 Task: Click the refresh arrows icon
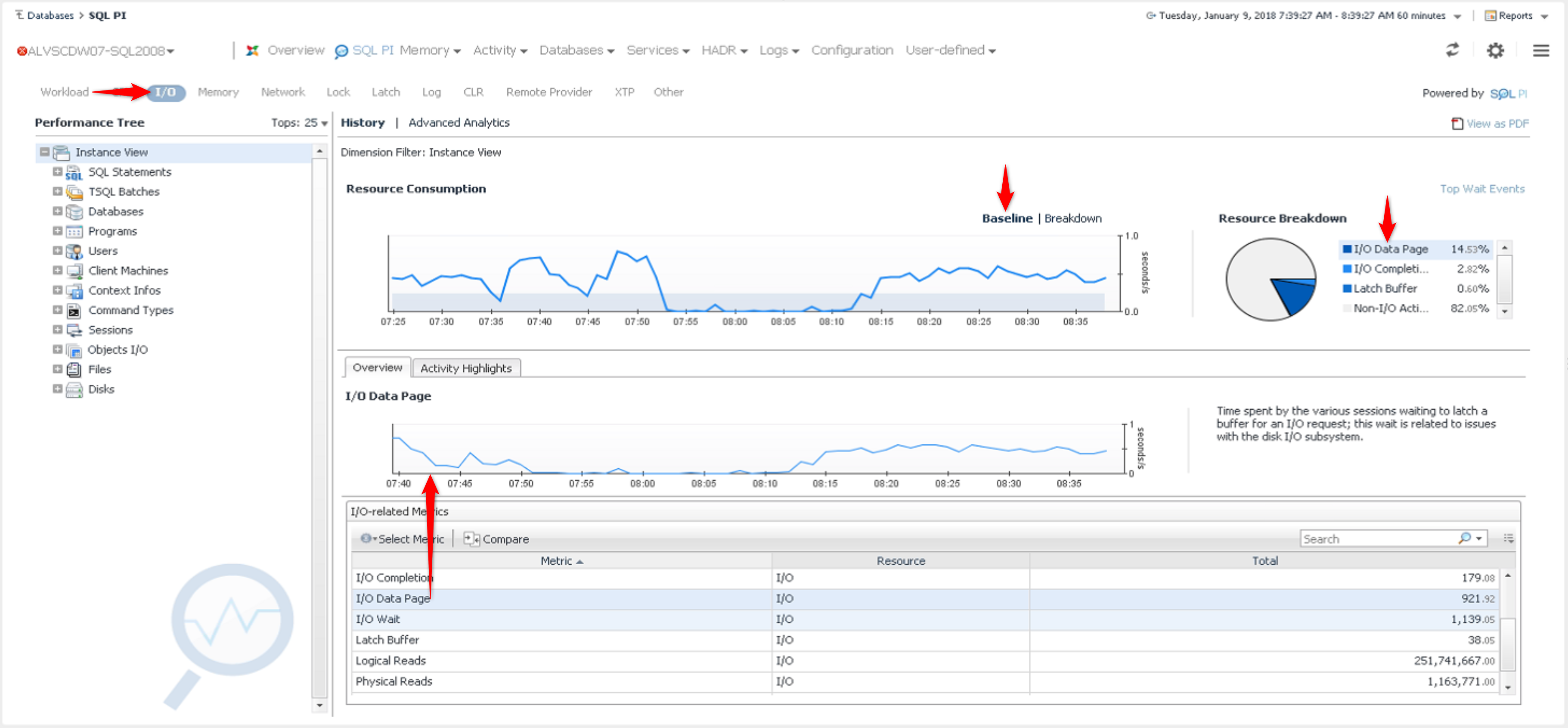click(1452, 50)
